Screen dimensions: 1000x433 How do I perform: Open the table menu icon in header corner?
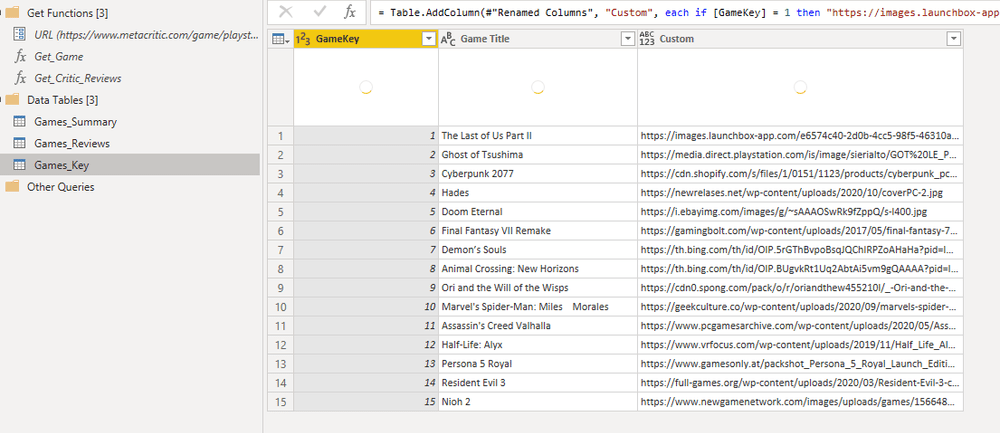(x=281, y=39)
